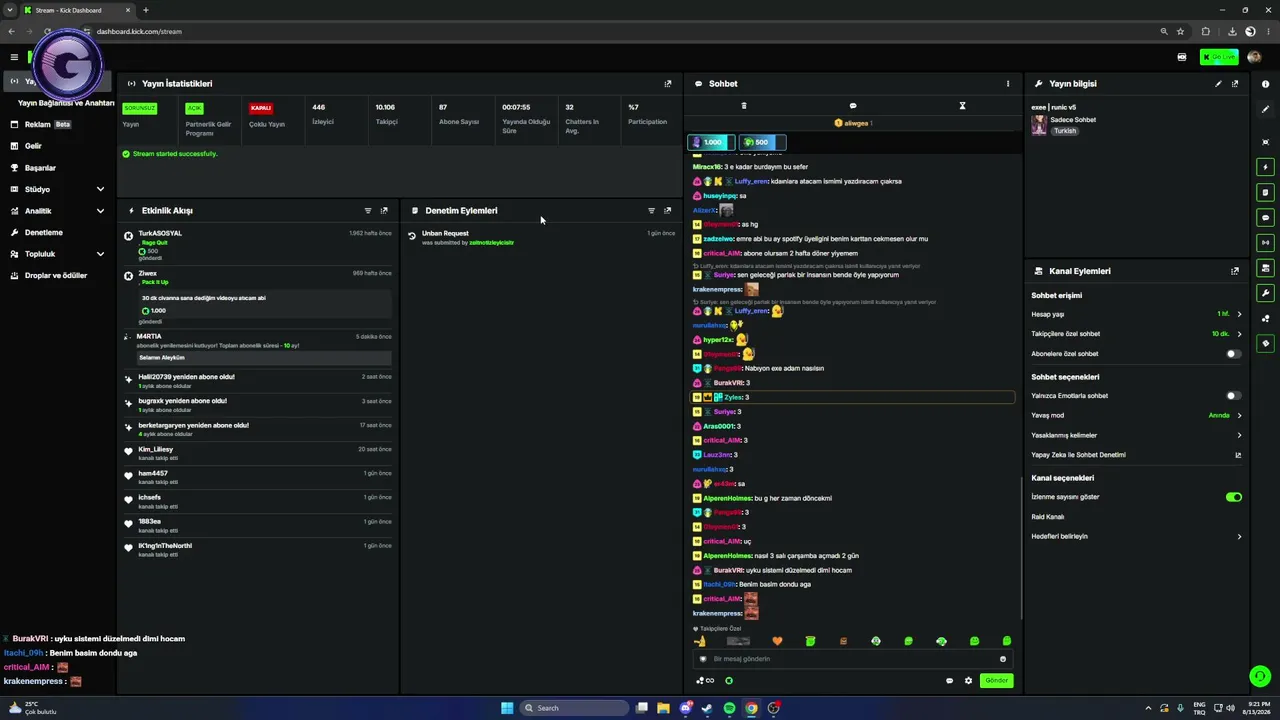This screenshot has height=720, width=1280.
Task: Select the hourglass tab in Sohbet
Action: coord(962,106)
